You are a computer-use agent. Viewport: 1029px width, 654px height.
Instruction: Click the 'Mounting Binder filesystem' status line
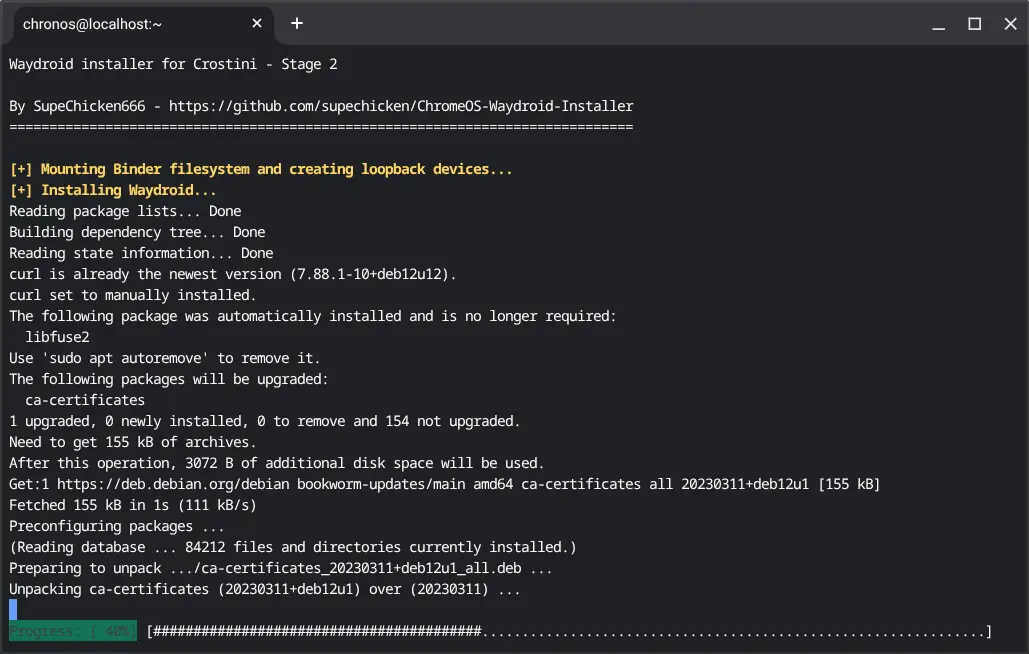tap(261, 169)
